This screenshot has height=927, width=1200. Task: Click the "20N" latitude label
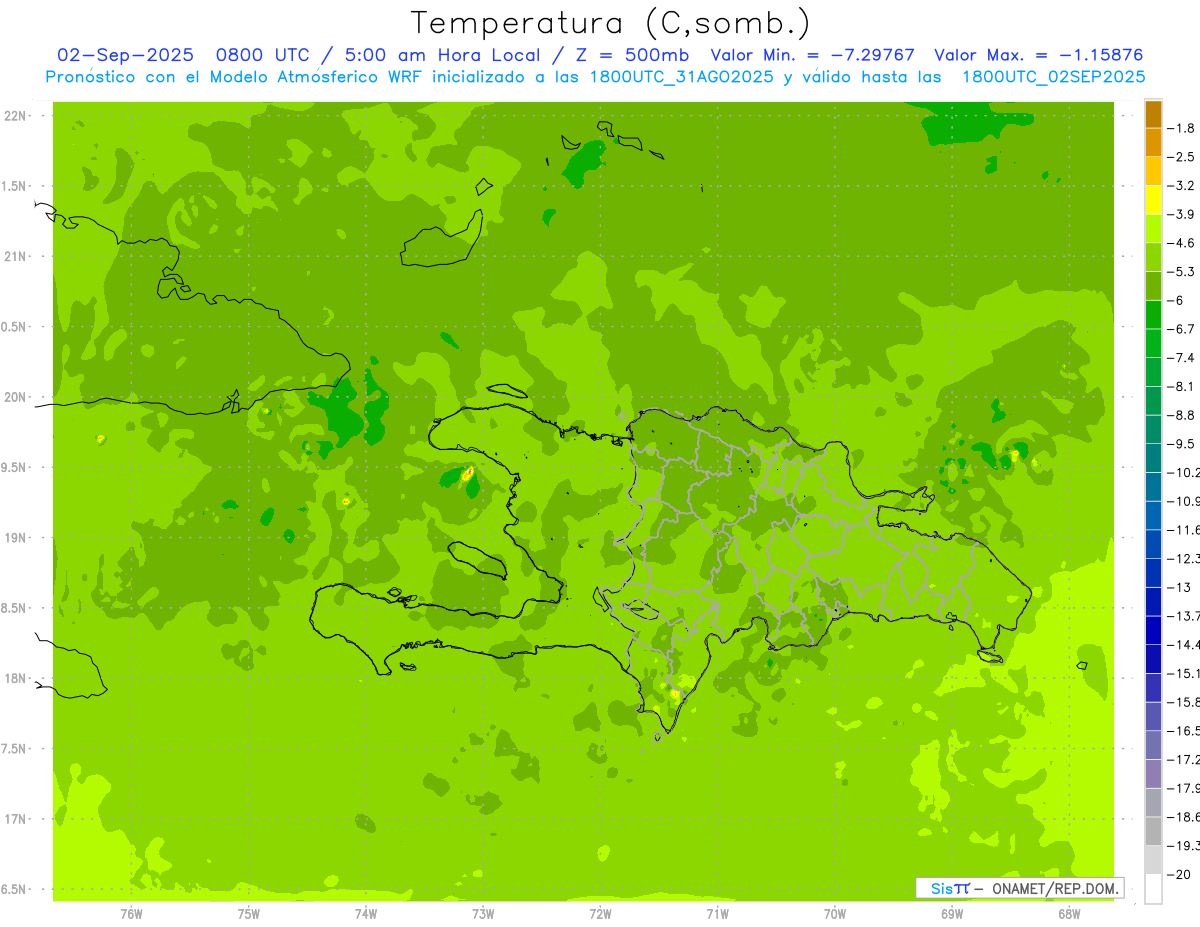pyautogui.click(x=15, y=397)
